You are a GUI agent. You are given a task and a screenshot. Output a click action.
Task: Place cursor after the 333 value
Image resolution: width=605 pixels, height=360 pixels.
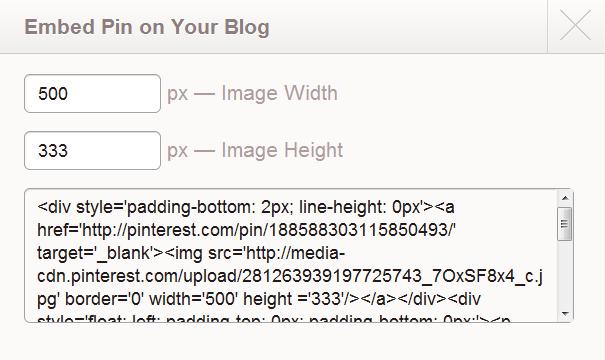pos(69,150)
